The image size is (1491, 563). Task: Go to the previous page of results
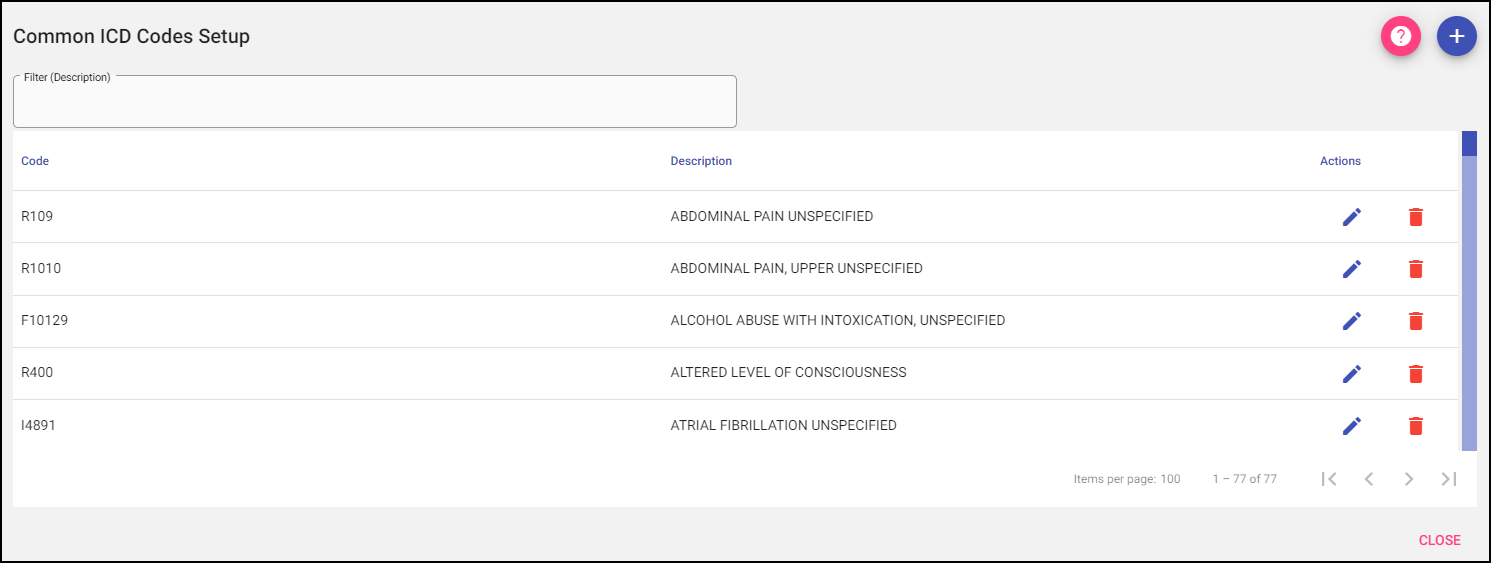click(1369, 479)
